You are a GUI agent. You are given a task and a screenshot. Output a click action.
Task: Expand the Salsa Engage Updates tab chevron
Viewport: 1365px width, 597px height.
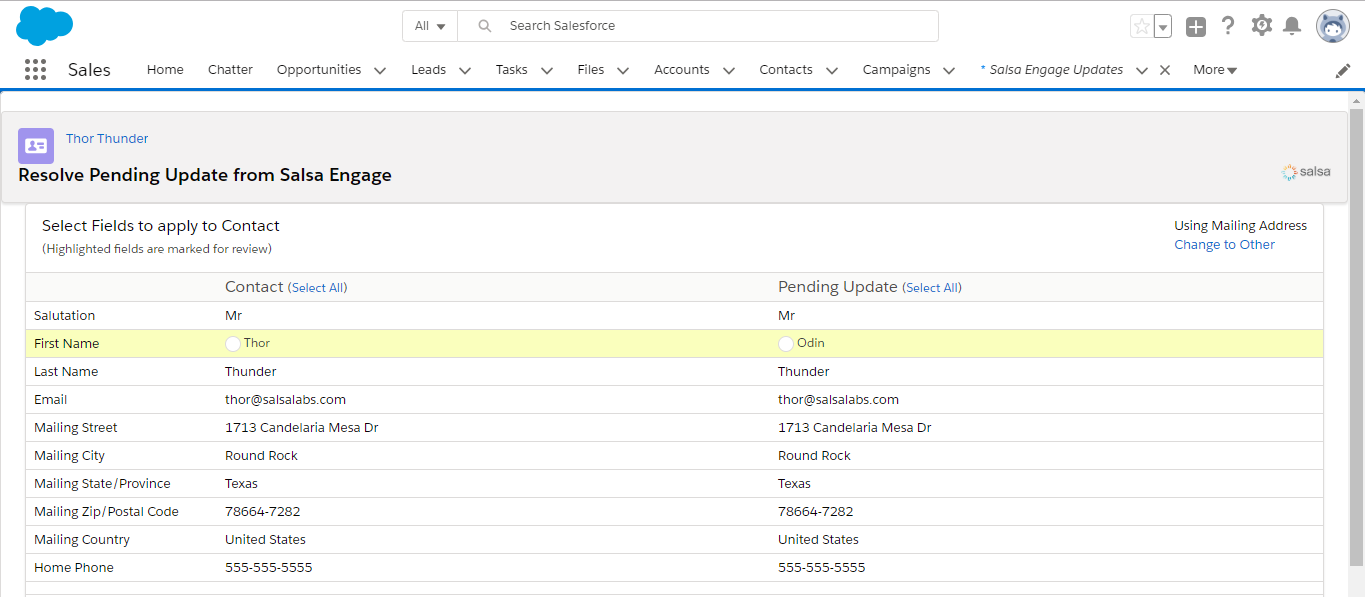1142,70
